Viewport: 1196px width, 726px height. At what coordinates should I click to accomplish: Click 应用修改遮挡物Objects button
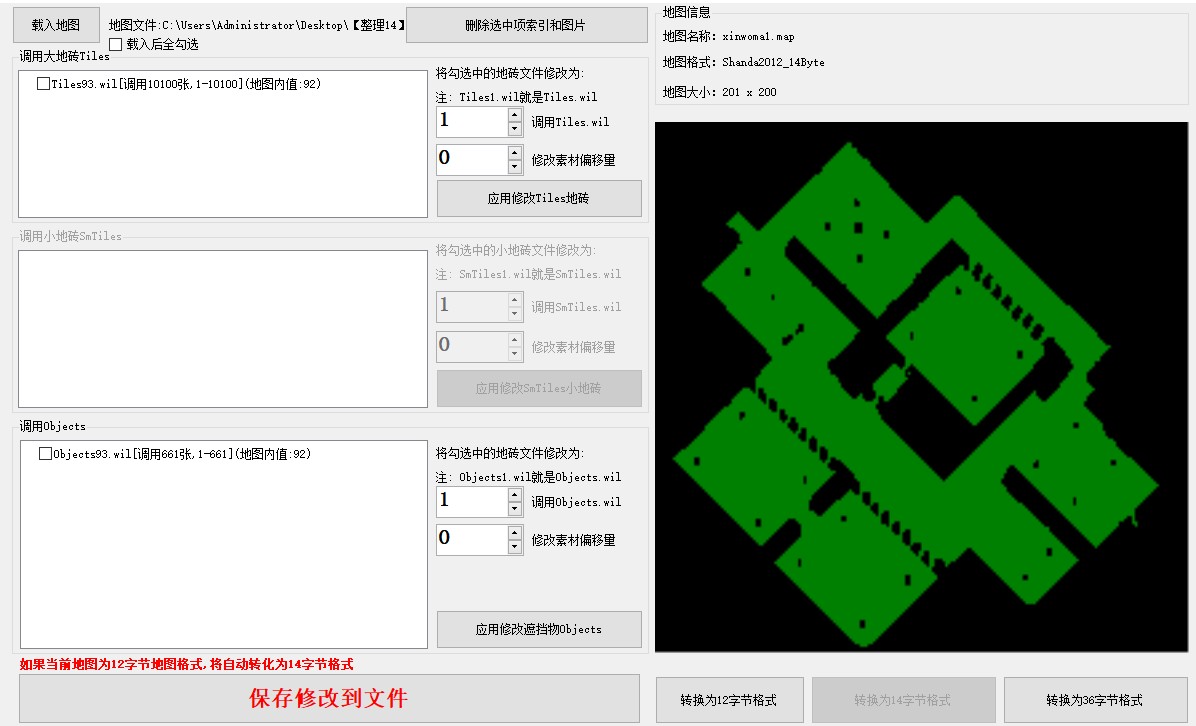(x=539, y=629)
